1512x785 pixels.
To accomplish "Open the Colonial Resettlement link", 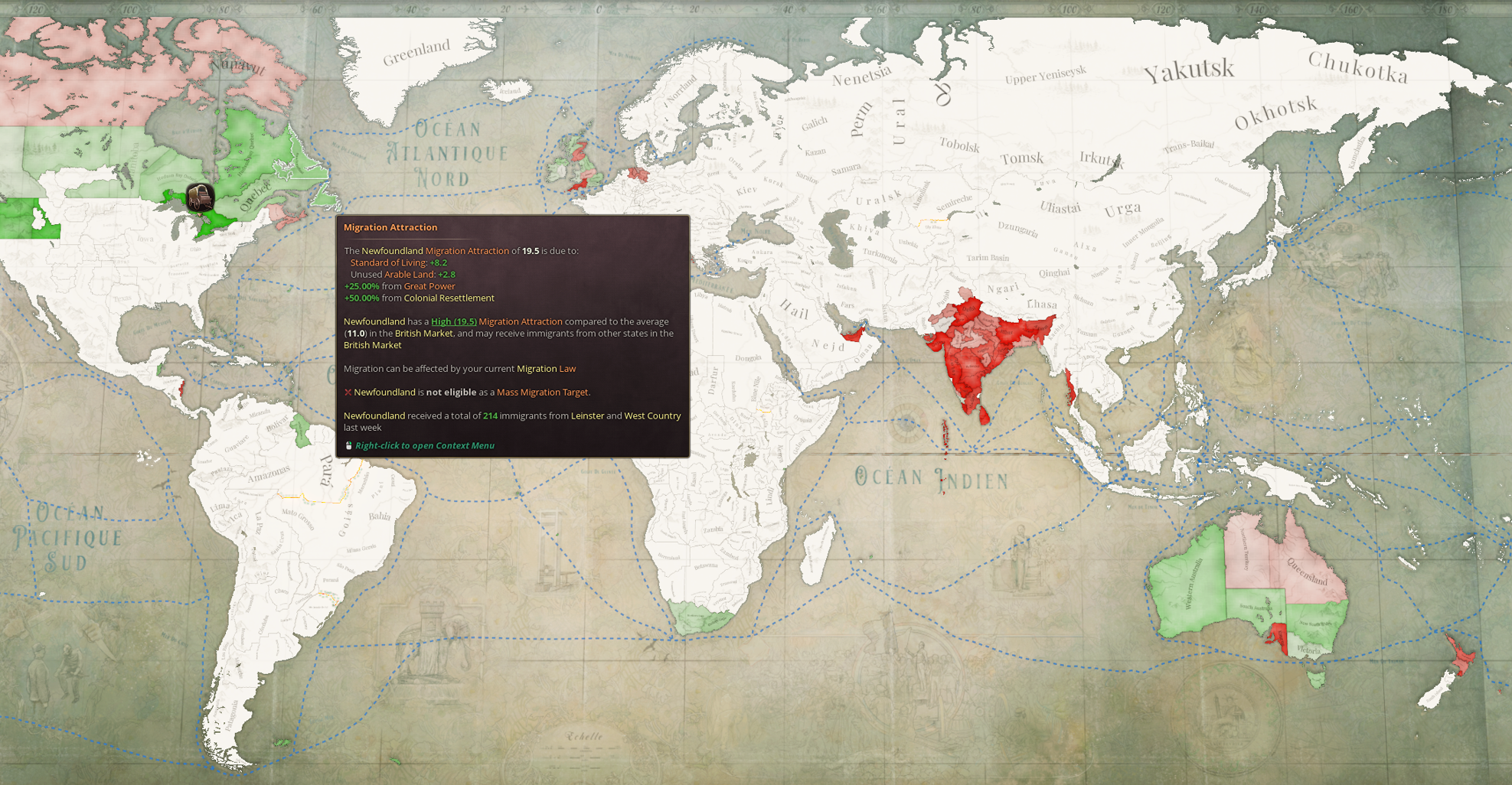I will (x=449, y=298).
